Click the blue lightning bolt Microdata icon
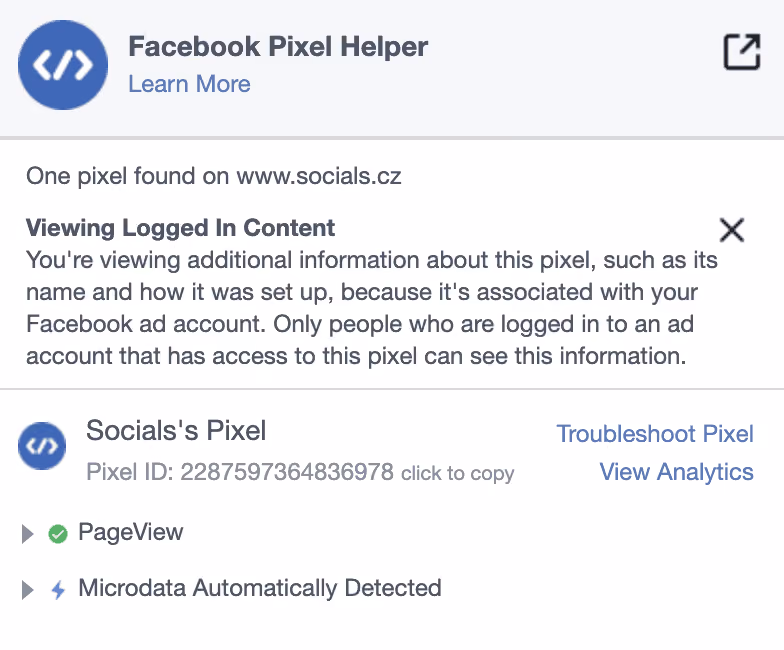The height and width of the screenshot is (650, 784). [58, 590]
